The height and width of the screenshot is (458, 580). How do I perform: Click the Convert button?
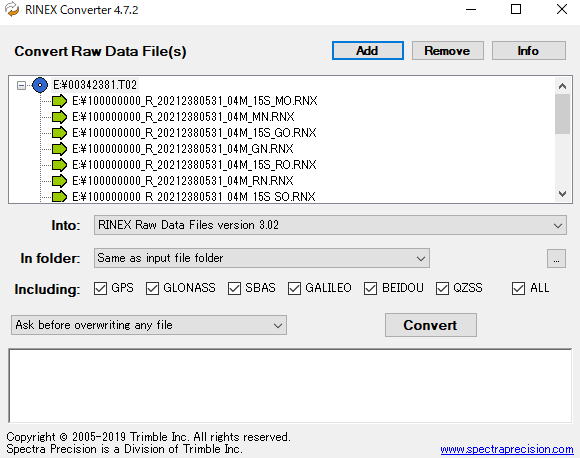[431, 325]
